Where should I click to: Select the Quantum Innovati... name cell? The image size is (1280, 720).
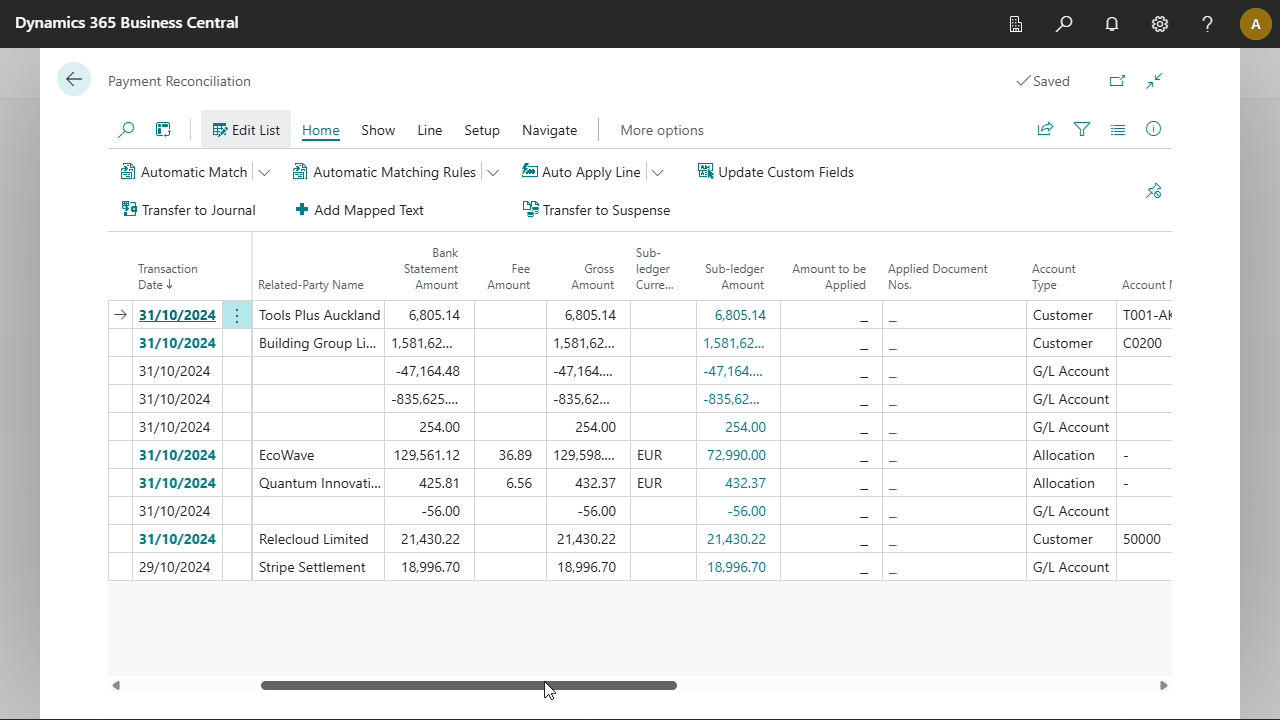pos(318,483)
